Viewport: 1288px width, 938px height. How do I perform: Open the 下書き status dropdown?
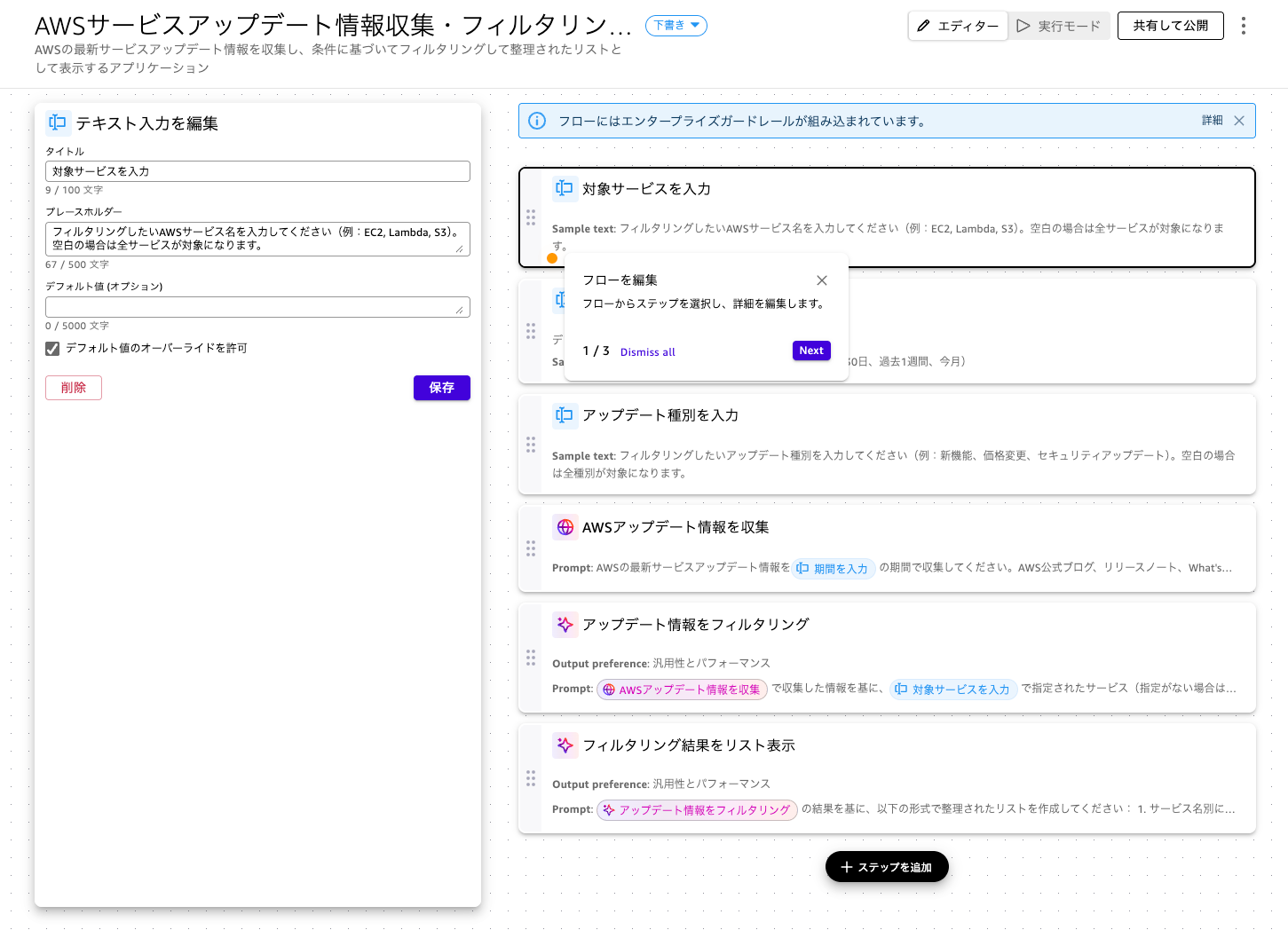pos(676,26)
